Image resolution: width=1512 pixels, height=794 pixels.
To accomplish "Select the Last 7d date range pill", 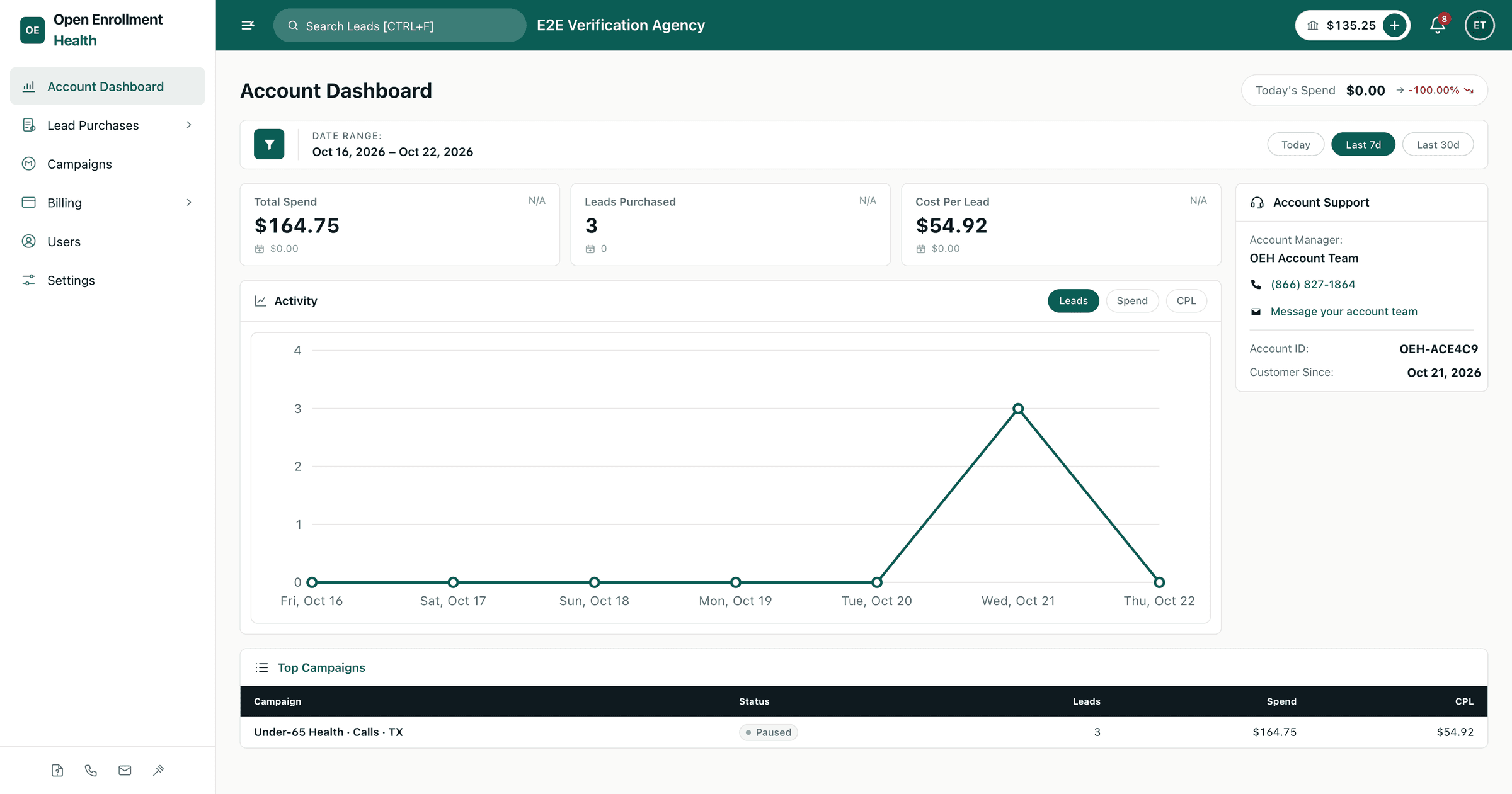I will (x=1363, y=144).
